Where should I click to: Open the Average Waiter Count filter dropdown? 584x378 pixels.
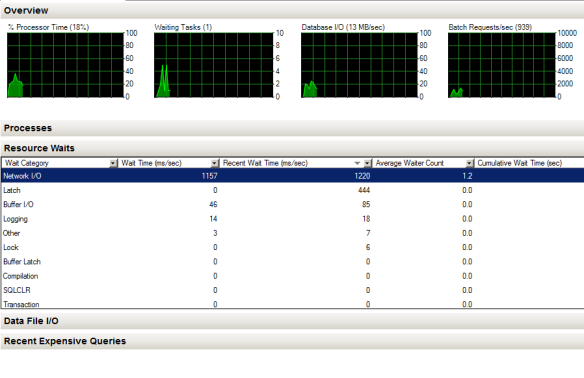(469, 163)
